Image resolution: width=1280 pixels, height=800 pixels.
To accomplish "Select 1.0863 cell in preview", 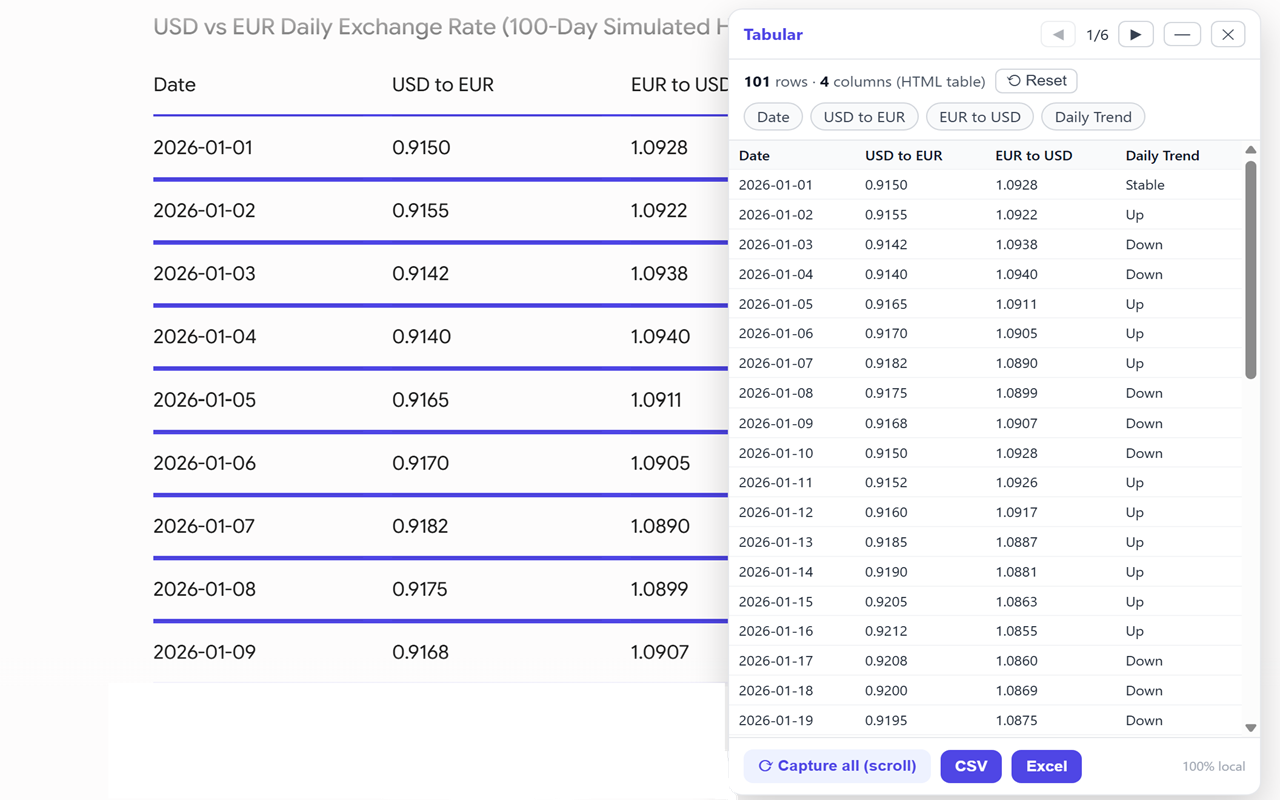I will (1016, 602).
